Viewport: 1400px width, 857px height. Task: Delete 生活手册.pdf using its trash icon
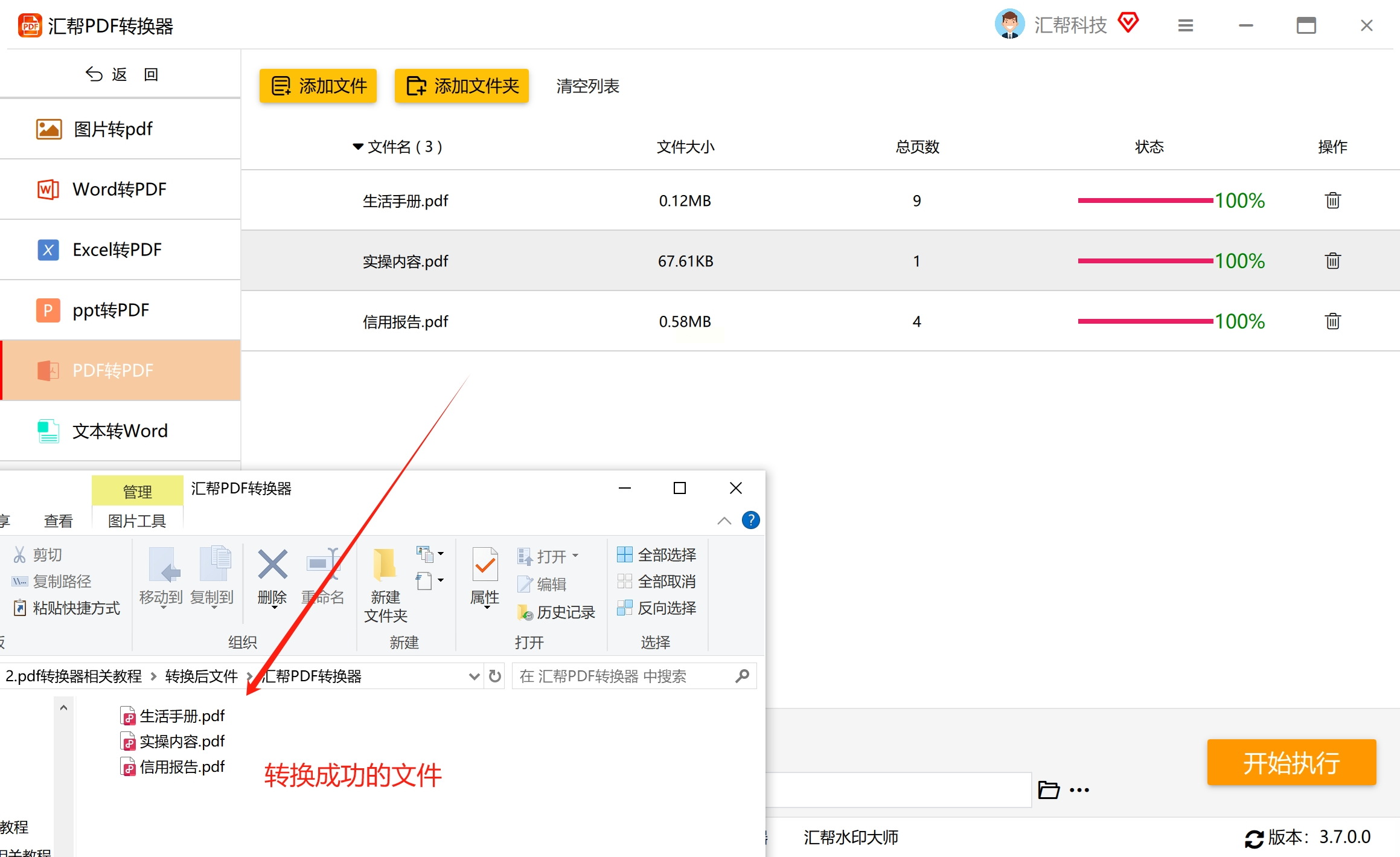click(x=1332, y=201)
